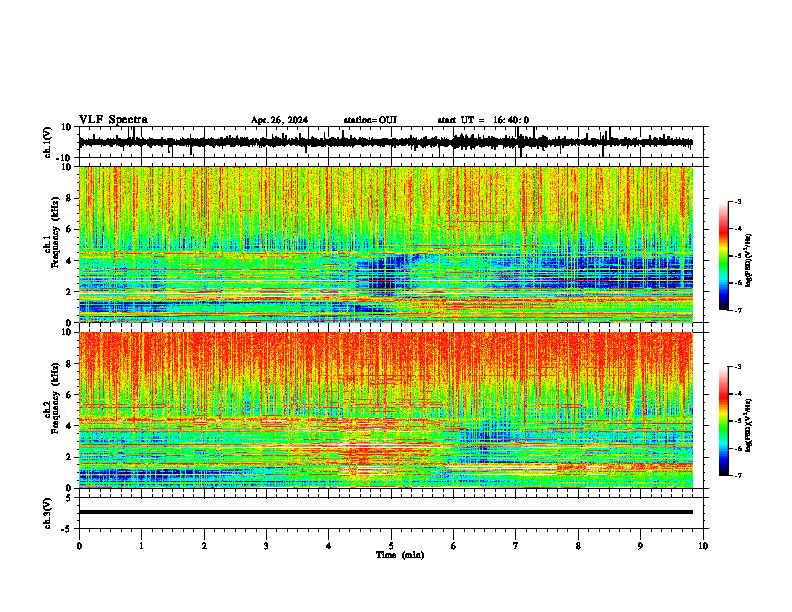Click the "-7" label on ch.2 colorbar
This screenshot has width=792, height=612.
[x=737, y=475]
